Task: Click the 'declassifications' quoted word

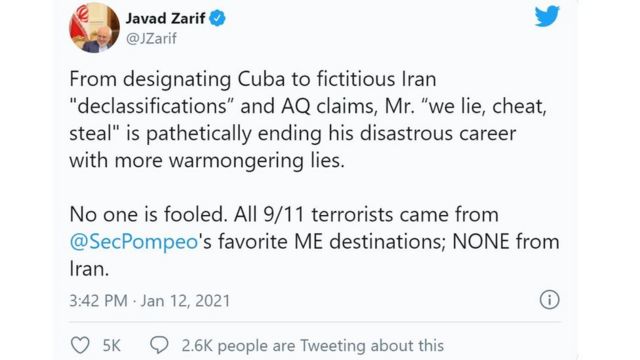Action: click(x=152, y=106)
